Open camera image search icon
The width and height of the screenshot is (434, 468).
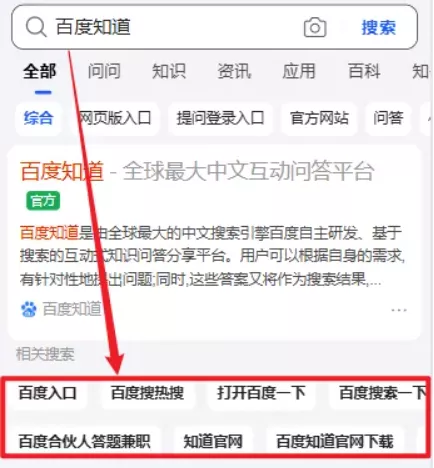(x=315, y=27)
